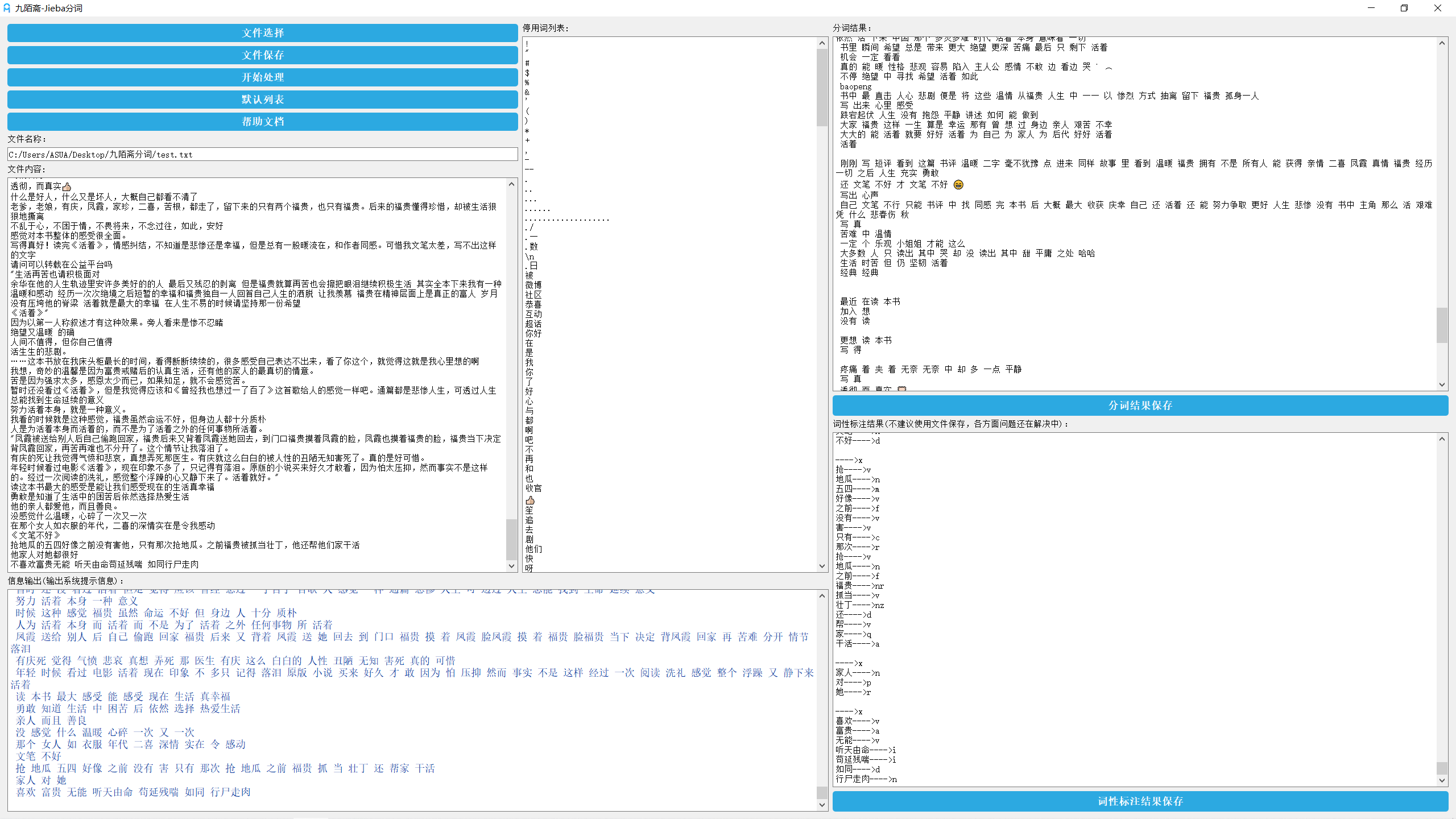Click thumbs-up emoji in 文件内容 text
Image resolution: width=1456 pixels, height=819 pixels.
click(67, 187)
